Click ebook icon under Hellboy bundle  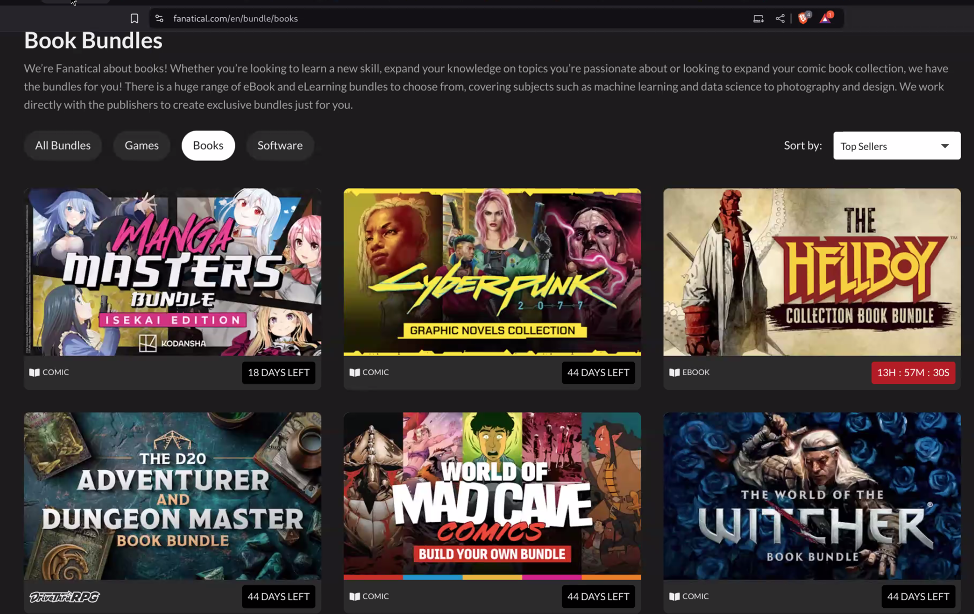[674, 372]
